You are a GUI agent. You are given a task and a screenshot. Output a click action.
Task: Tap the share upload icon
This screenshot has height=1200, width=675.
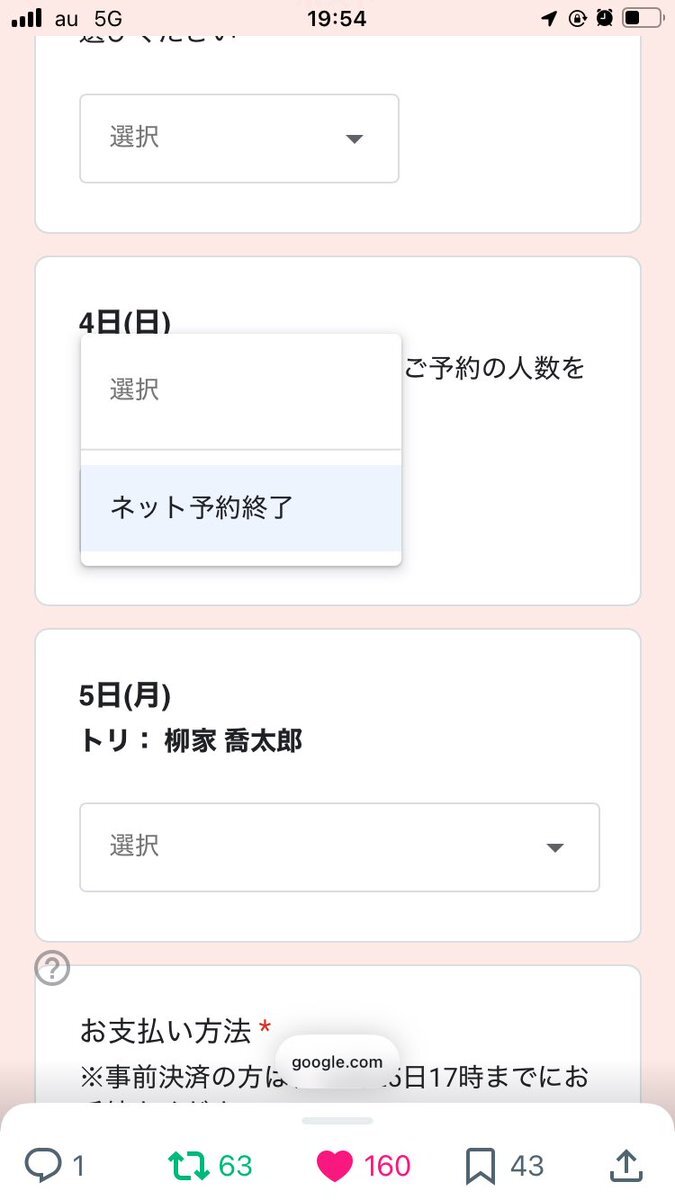click(x=625, y=1165)
